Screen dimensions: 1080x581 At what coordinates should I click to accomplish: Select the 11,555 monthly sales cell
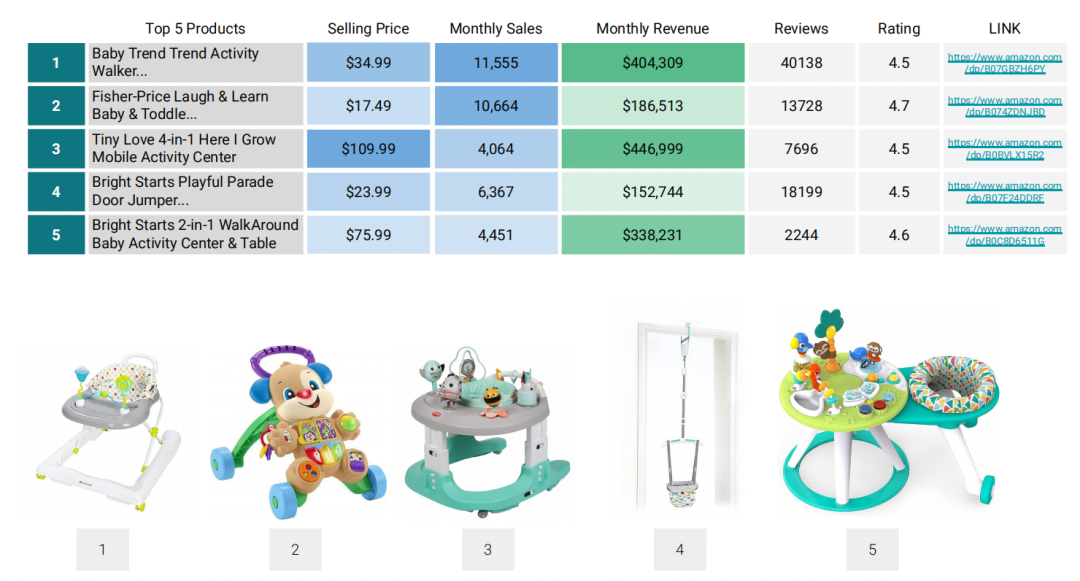pyautogui.click(x=495, y=63)
